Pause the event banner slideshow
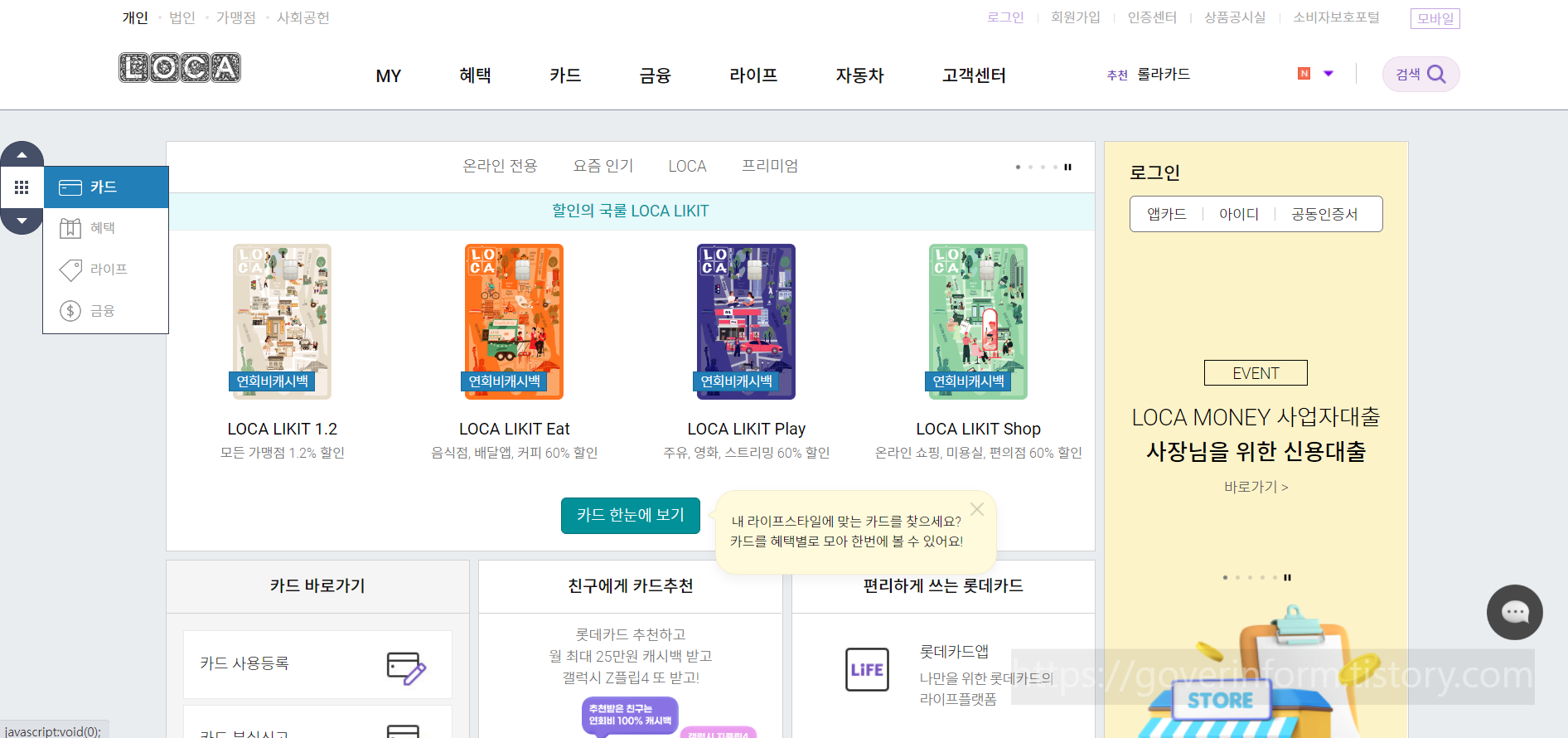The width and height of the screenshot is (1568, 738). (1288, 577)
